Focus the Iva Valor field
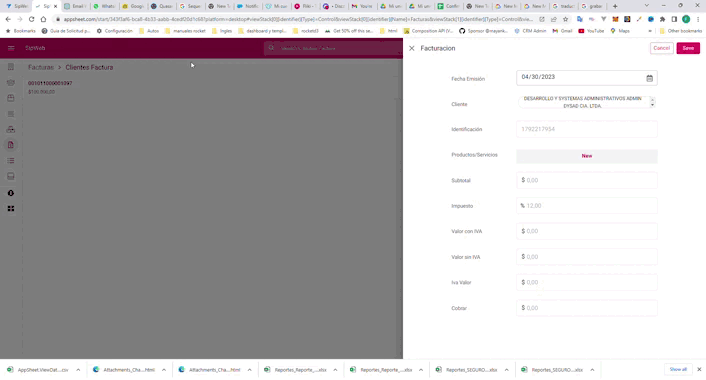The image size is (706, 380). tap(587, 282)
